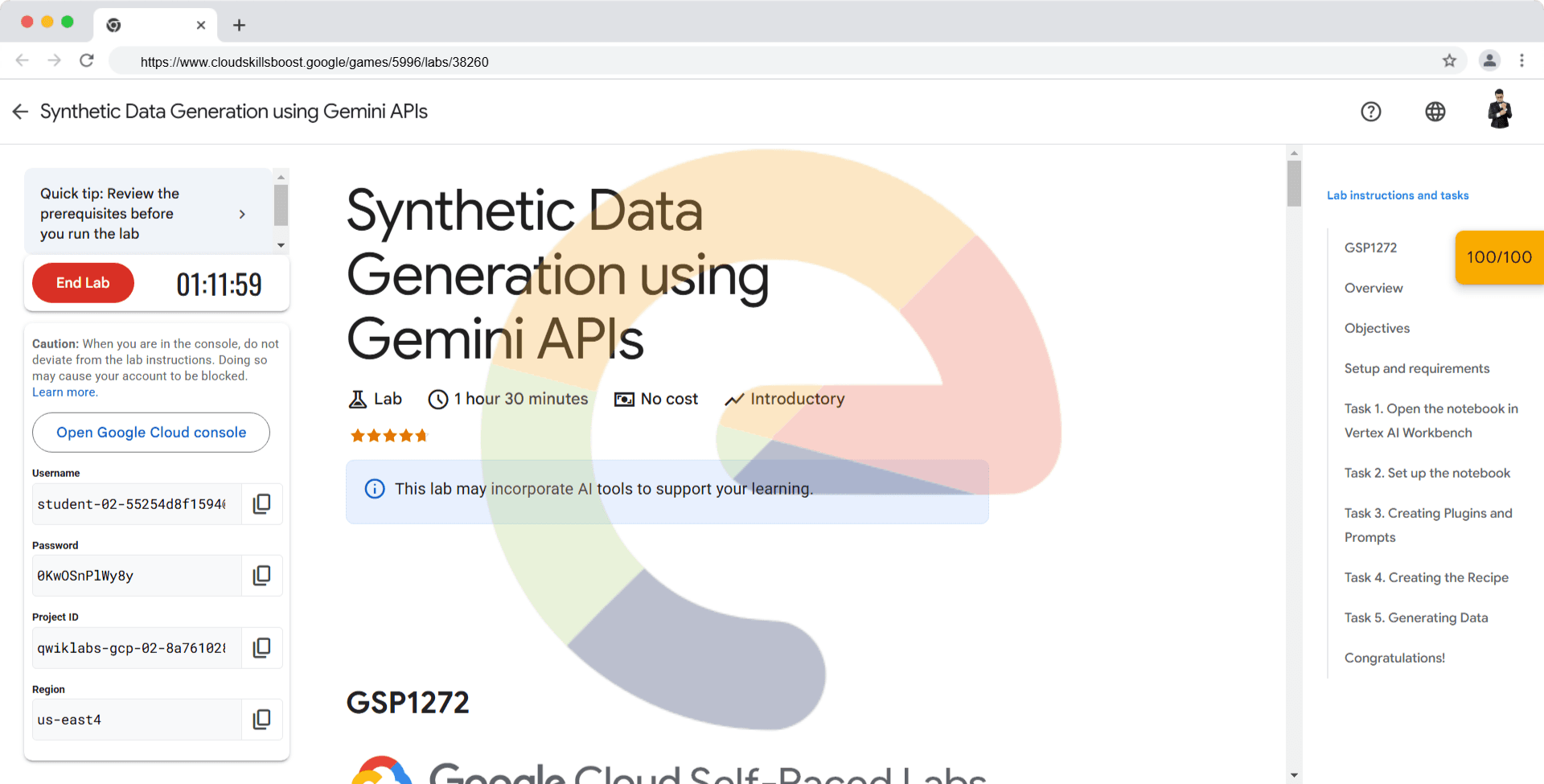Viewport: 1544px width, 784px height.
Task: Open the user avatar profile menu
Action: (1499, 110)
